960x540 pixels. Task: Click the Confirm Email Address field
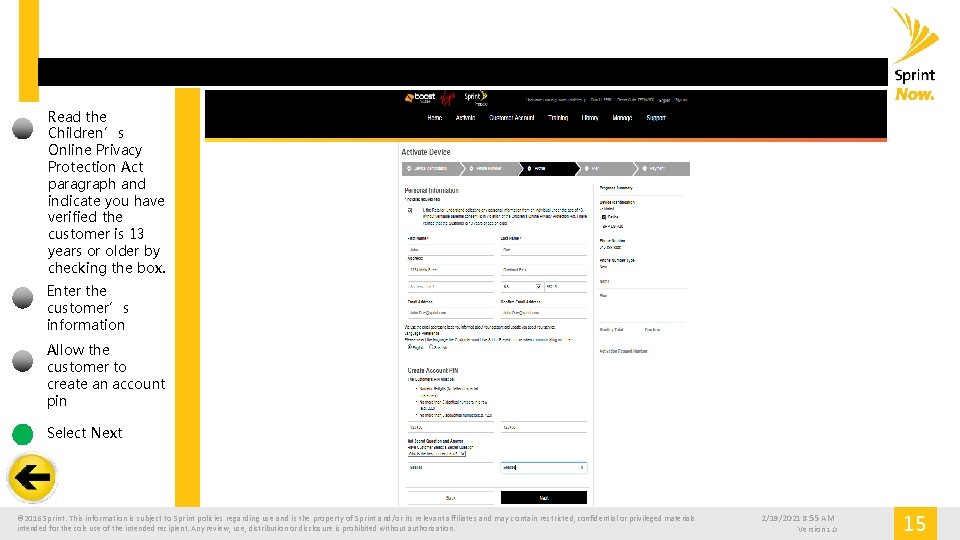(544, 313)
